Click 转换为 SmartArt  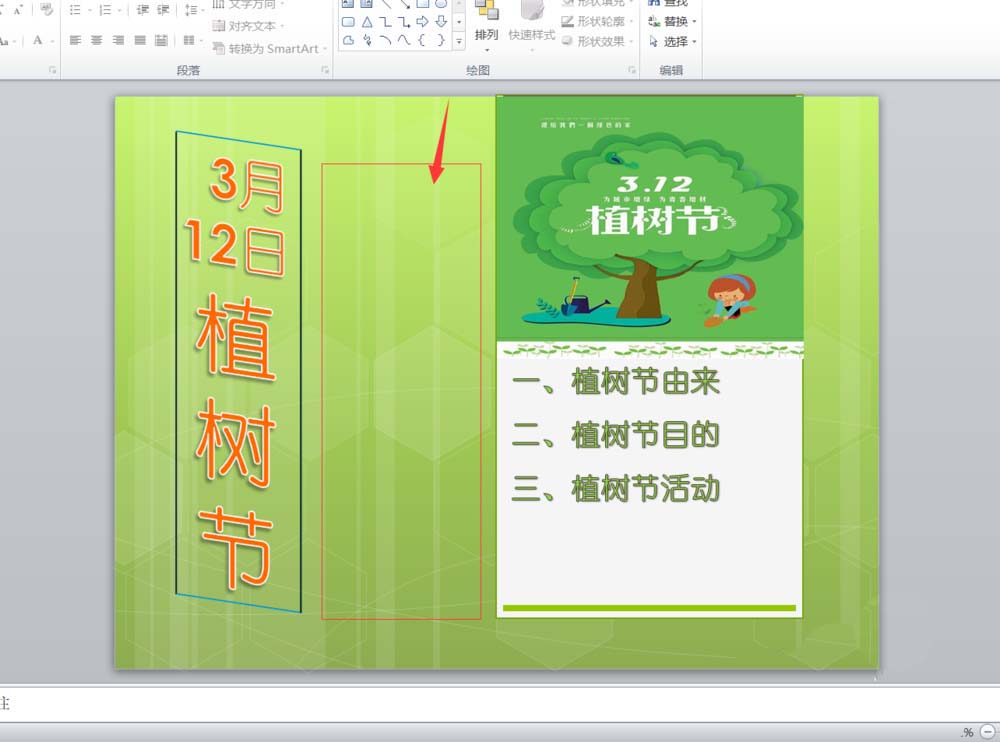[x=269, y=48]
